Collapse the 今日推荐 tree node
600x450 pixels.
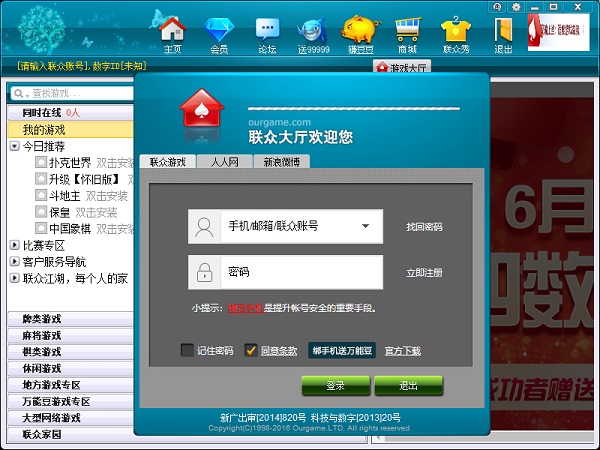15,146
